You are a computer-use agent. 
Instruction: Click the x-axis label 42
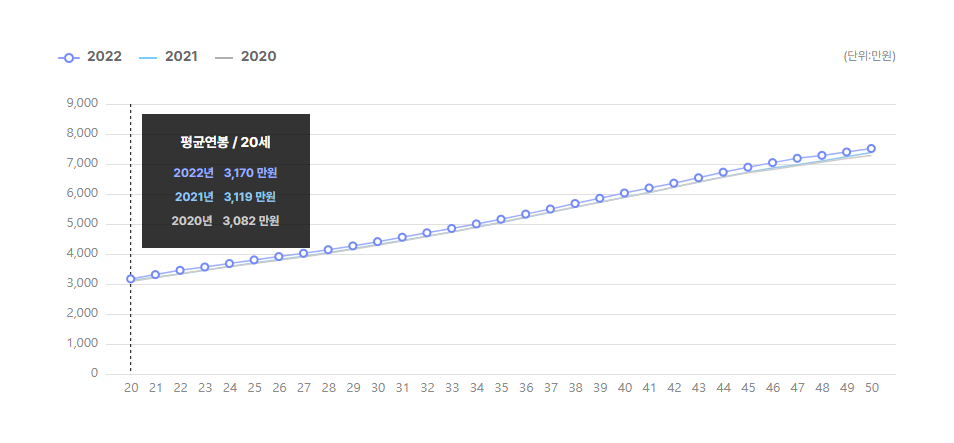tap(674, 388)
